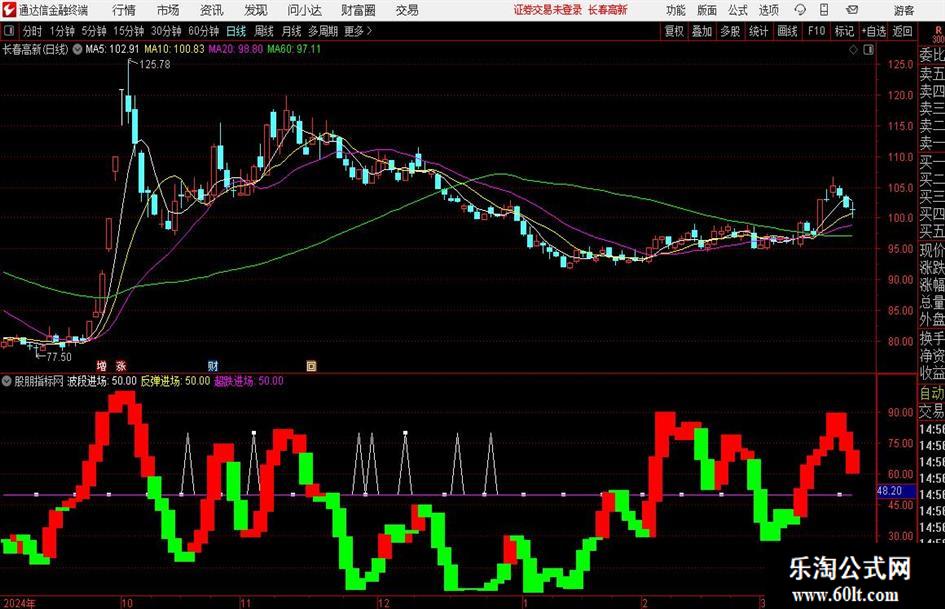Click the 证券交易未登录 login link
Image resolution: width=945 pixels, height=609 pixels.
pyautogui.click(x=548, y=10)
